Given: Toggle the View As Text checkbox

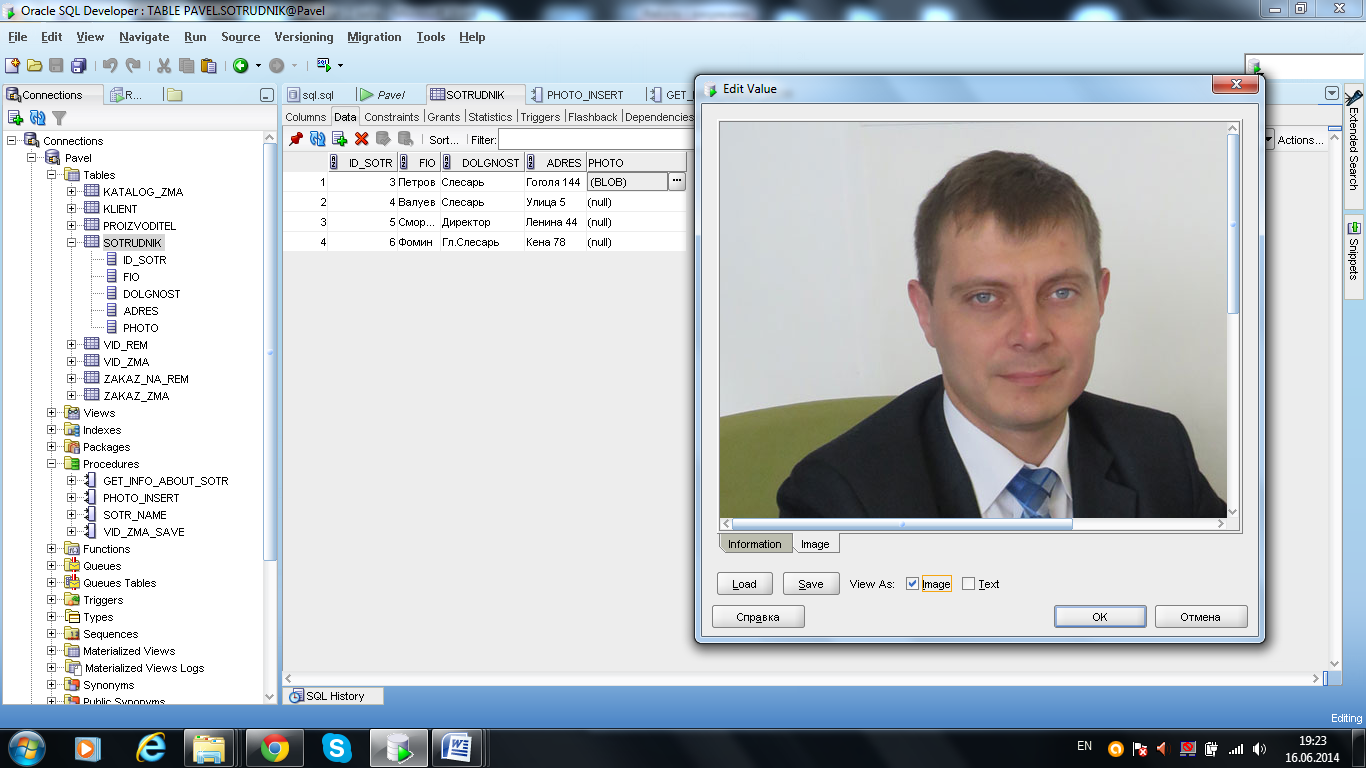Looking at the screenshot, I should [968, 584].
